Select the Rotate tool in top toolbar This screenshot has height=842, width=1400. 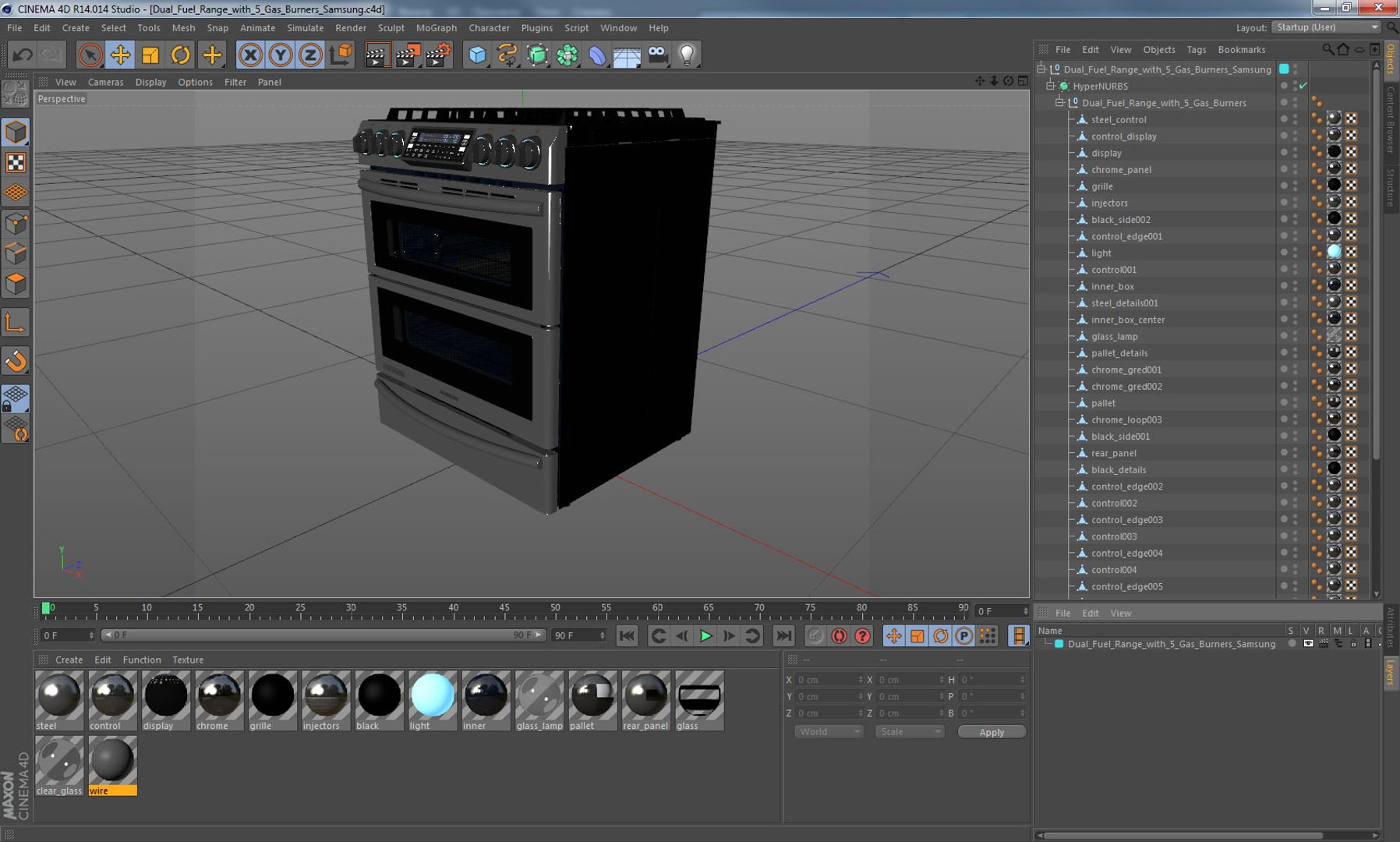coord(181,55)
